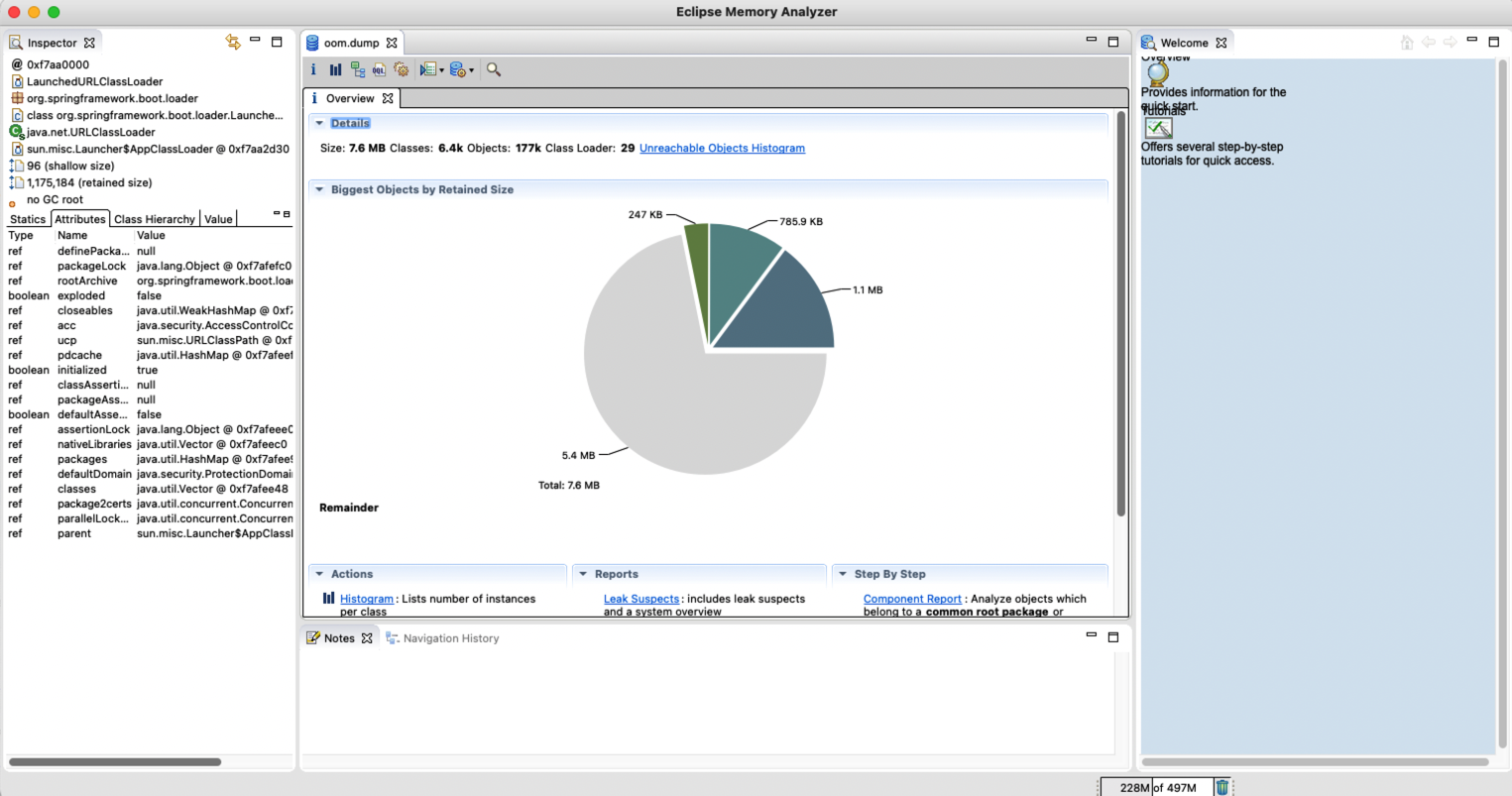Collapse the Reports section
This screenshot has width=1512, height=796.
pos(583,574)
